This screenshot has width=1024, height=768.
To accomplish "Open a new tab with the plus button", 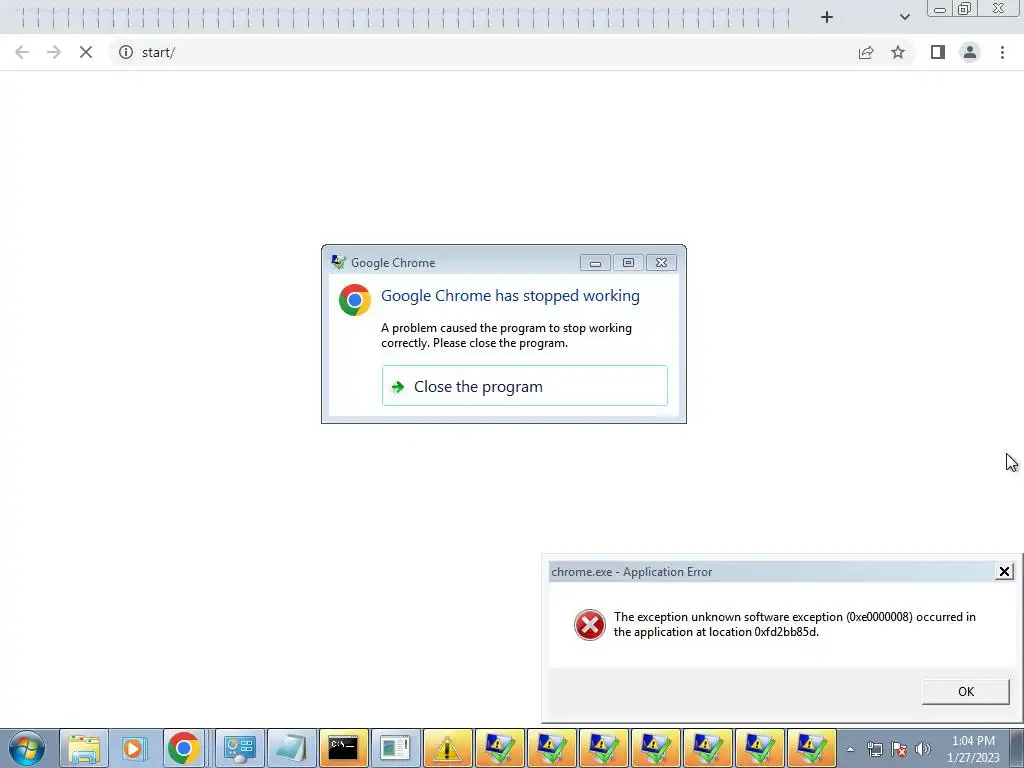I will coord(827,17).
